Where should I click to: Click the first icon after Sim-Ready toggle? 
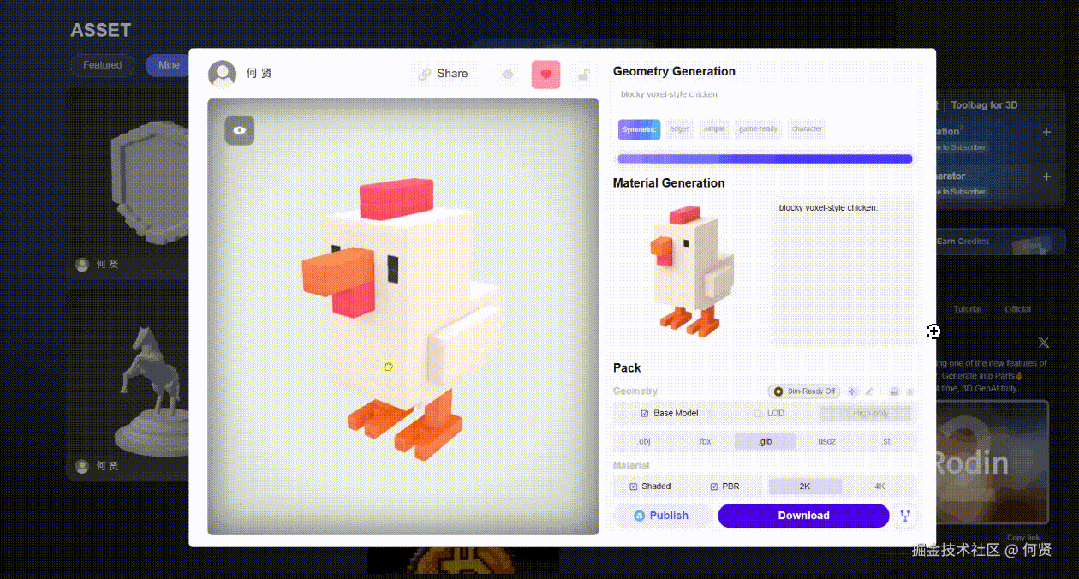[x=853, y=392]
